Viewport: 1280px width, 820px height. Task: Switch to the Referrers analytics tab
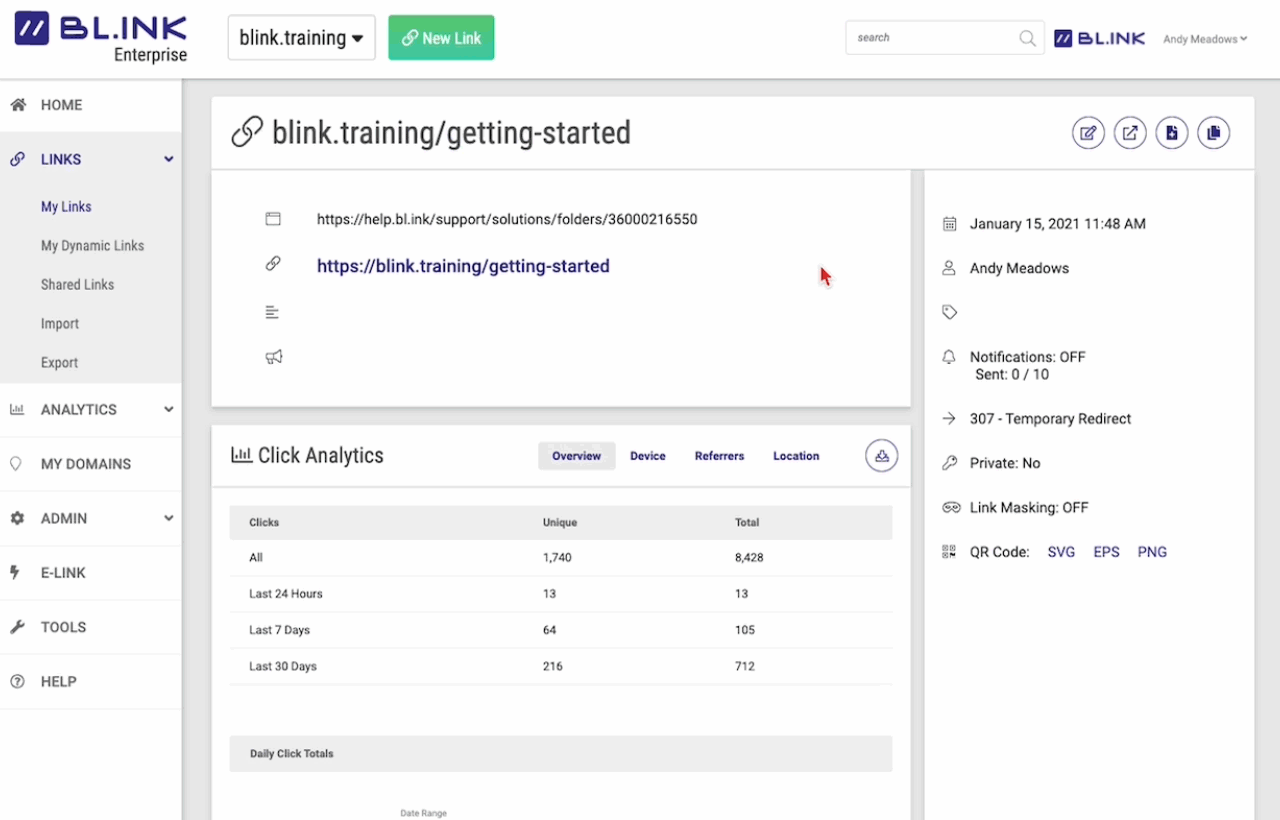pyautogui.click(x=720, y=456)
